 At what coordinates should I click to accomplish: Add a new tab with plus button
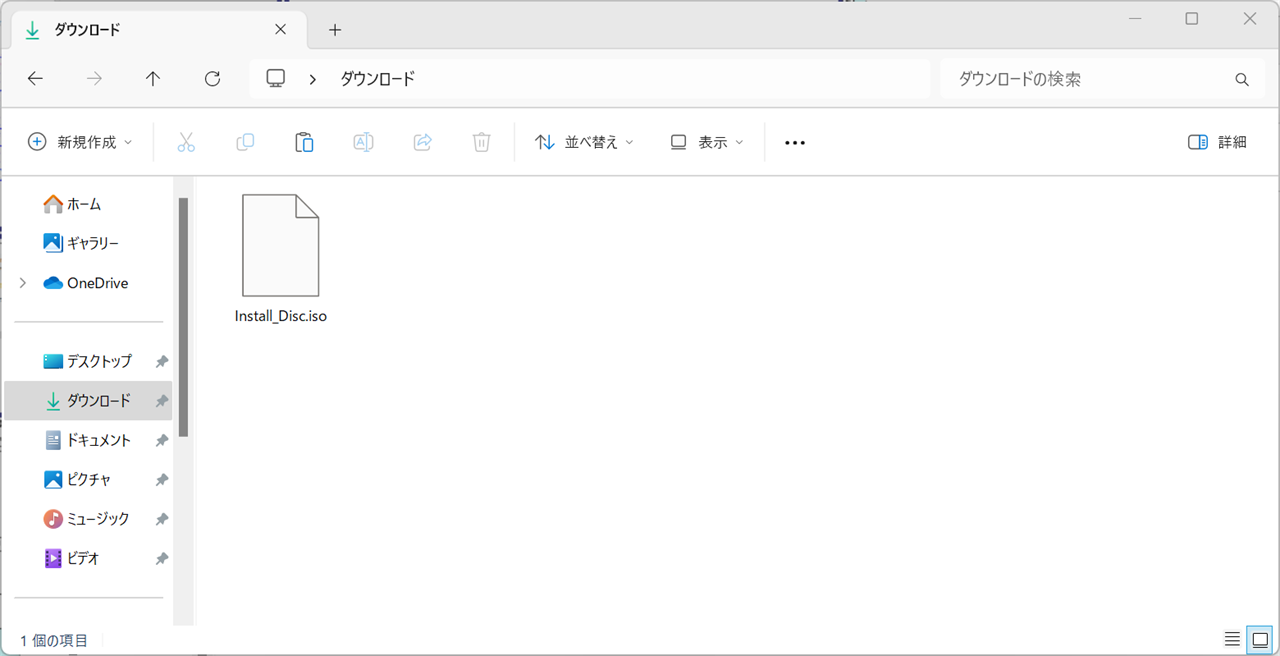coord(335,30)
